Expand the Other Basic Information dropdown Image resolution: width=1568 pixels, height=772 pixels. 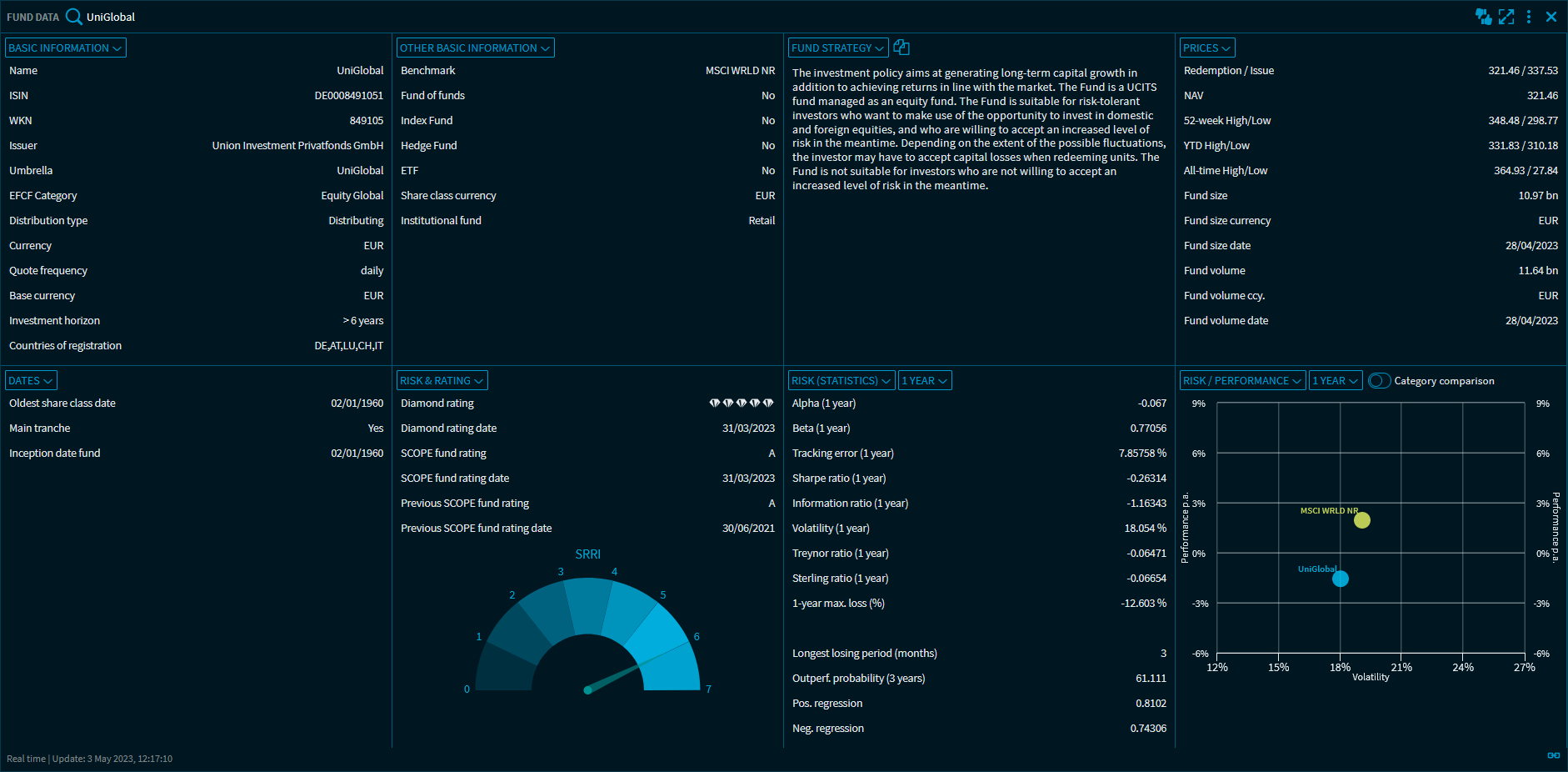click(x=475, y=48)
